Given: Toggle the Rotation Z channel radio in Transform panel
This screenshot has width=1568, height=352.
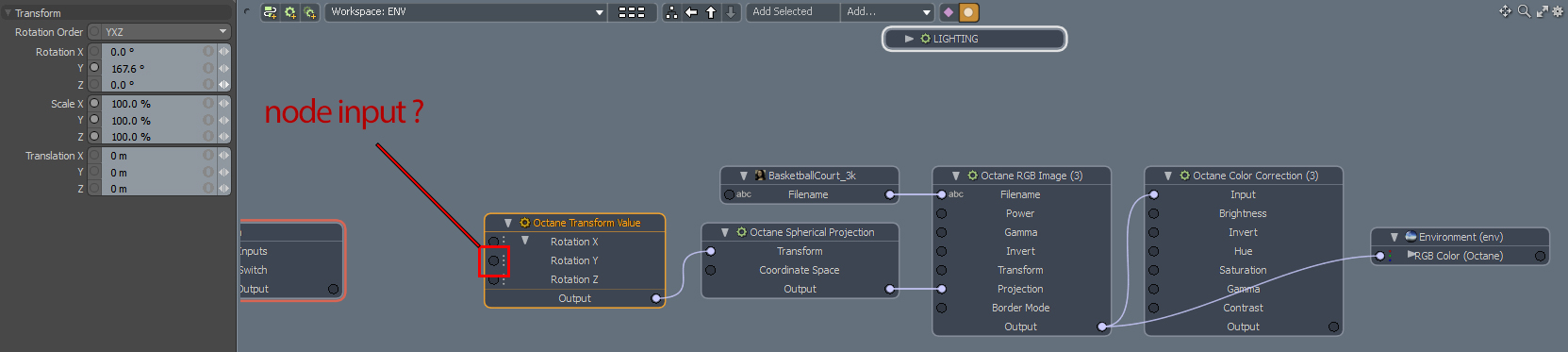Looking at the screenshot, I should point(94,85).
